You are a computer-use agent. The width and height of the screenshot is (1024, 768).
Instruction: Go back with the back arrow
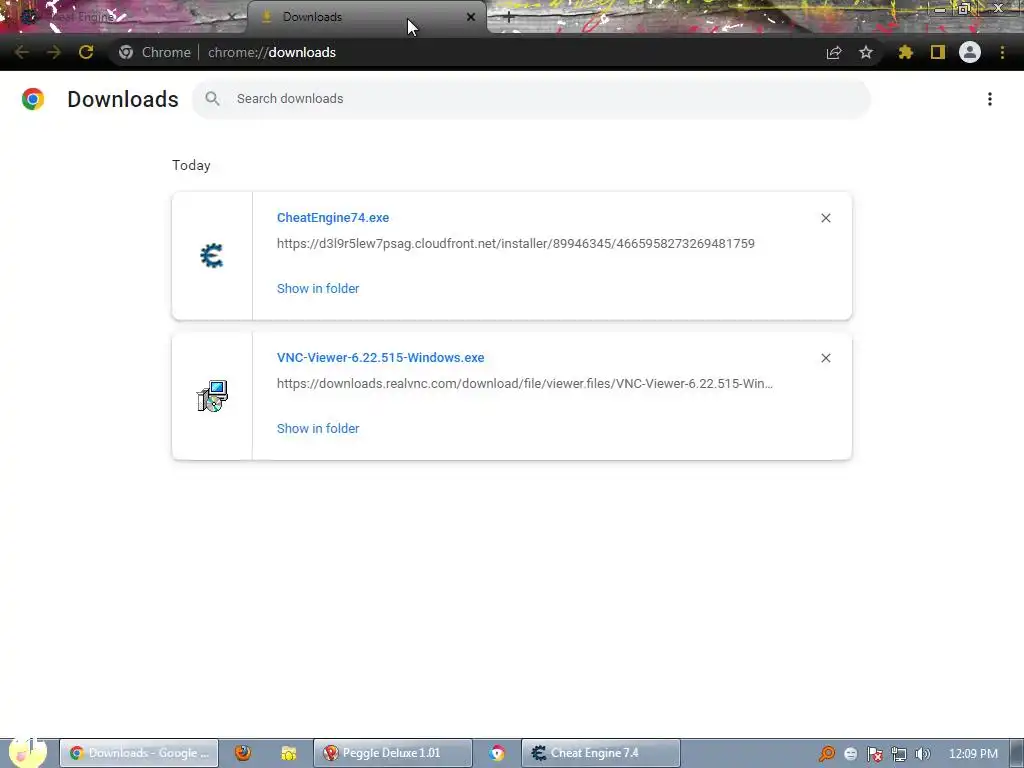[x=22, y=52]
